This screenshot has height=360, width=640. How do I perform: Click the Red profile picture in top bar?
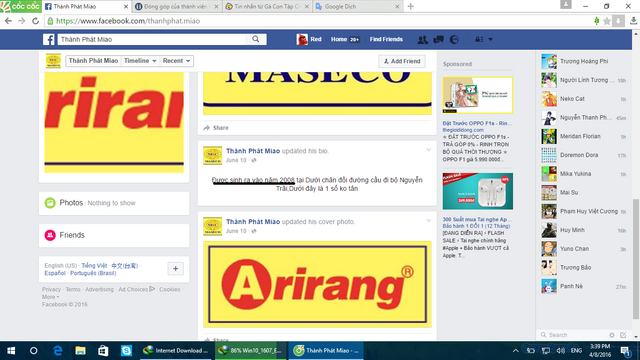(x=302, y=39)
